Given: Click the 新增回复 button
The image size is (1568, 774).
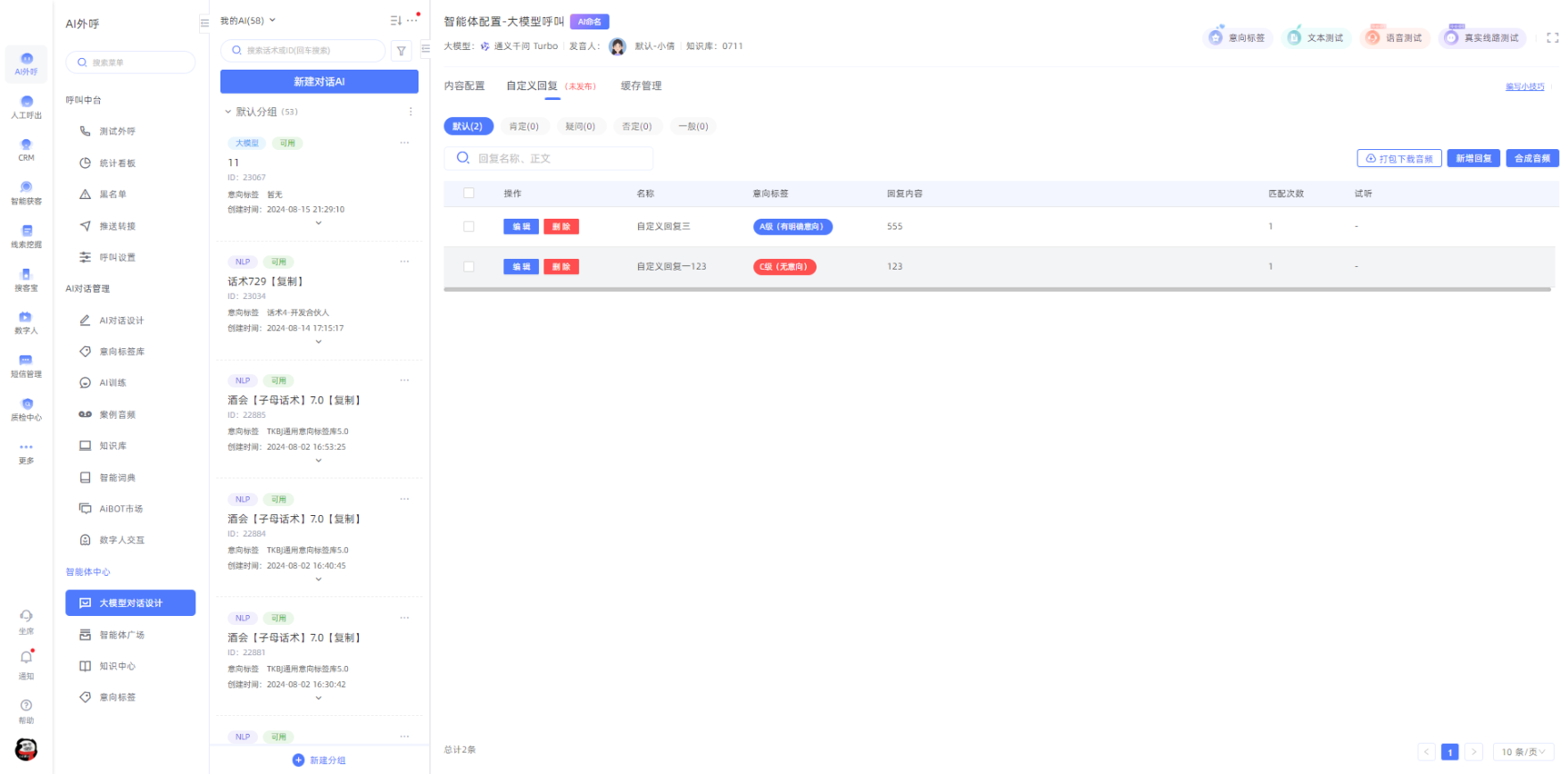Looking at the screenshot, I should [x=1473, y=158].
